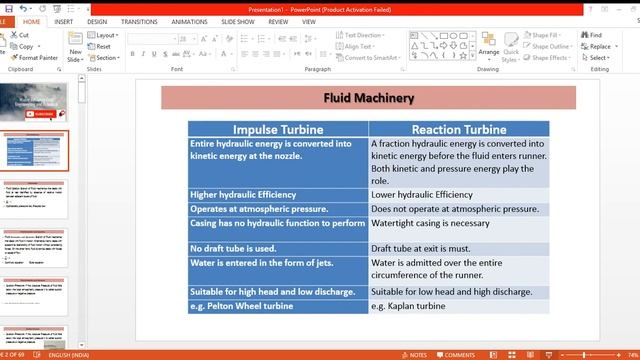This screenshot has width=640, height=360.
Task: Switch to Reading view in status bar
Action: point(530,355)
